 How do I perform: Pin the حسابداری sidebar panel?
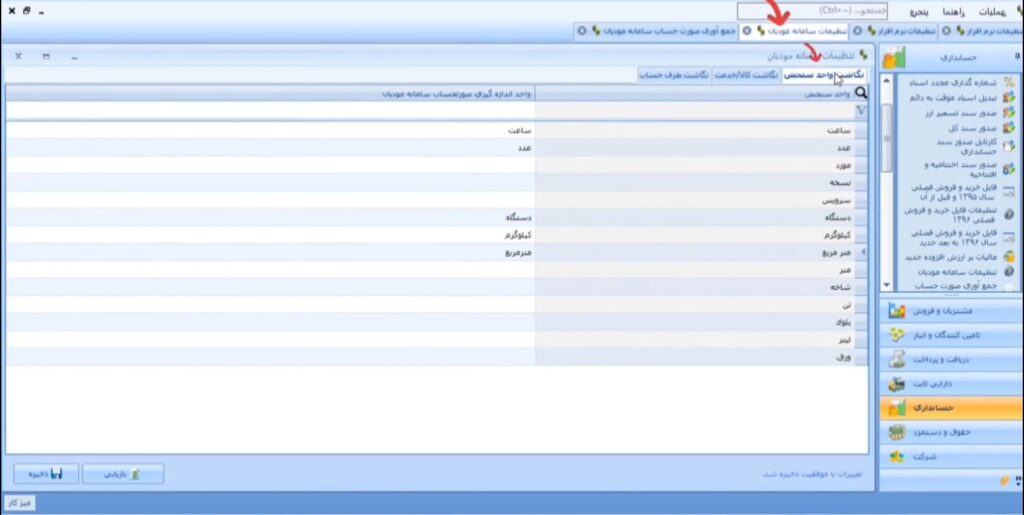[x=1017, y=57]
